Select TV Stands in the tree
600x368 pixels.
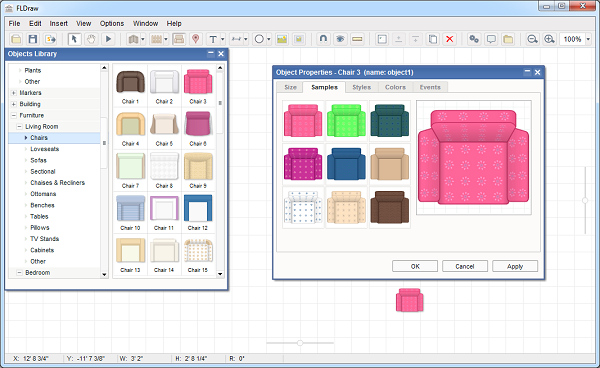tap(44, 239)
